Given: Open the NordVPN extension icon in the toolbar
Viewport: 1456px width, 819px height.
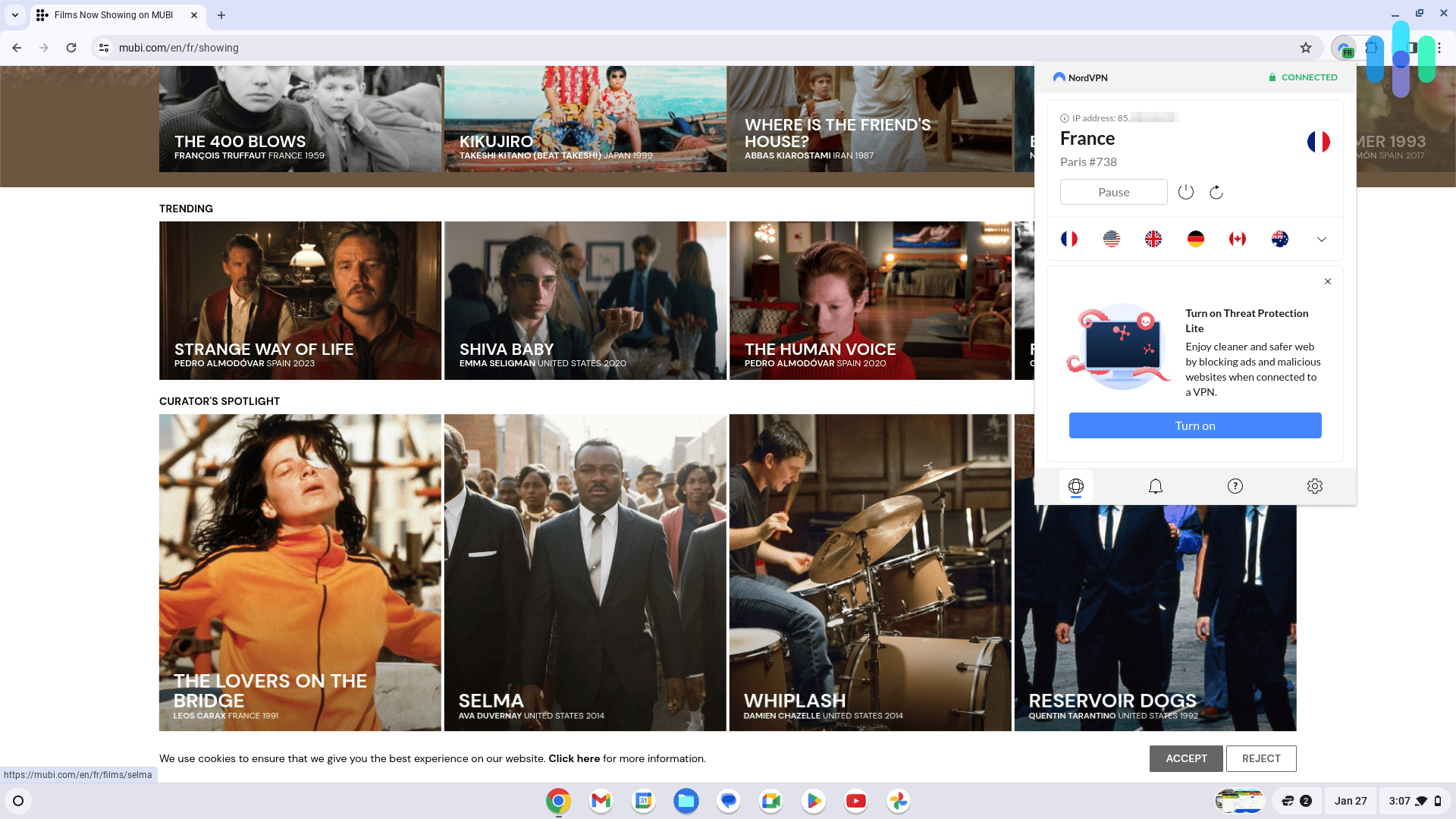Looking at the screenshot, I should [1346, 47].
